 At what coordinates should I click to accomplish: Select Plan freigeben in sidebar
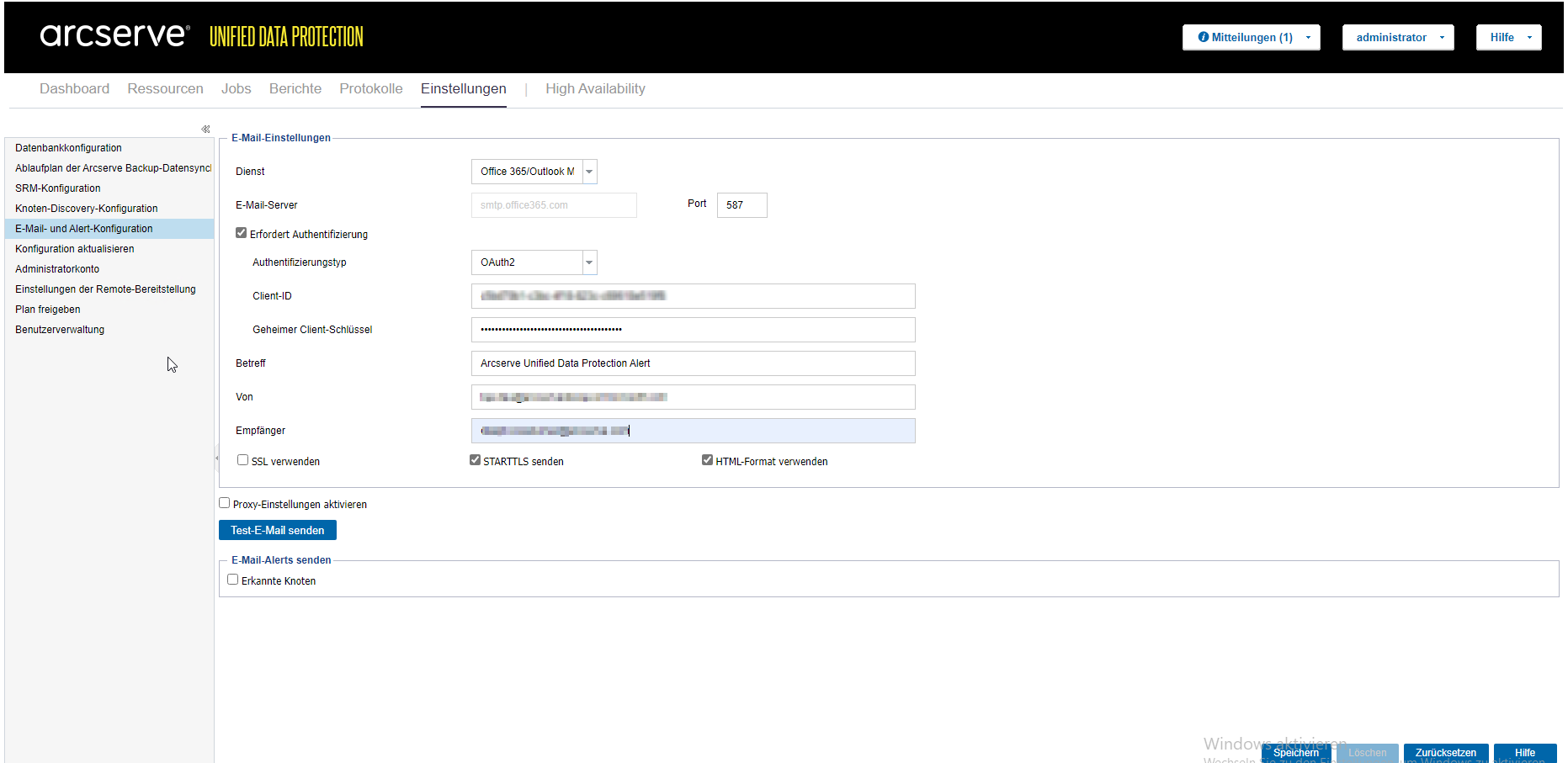pos(109,310)
